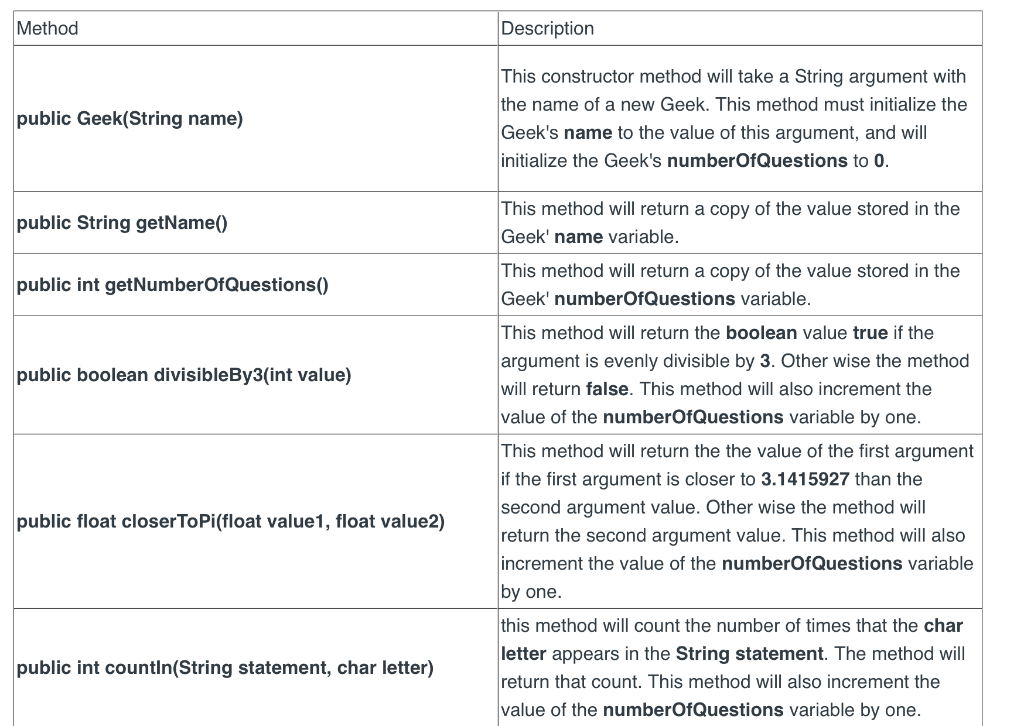The image size is (1024, 726).
Task: Click the bold 'false' in divisibleBy3 description
Action: coord(607,389)
